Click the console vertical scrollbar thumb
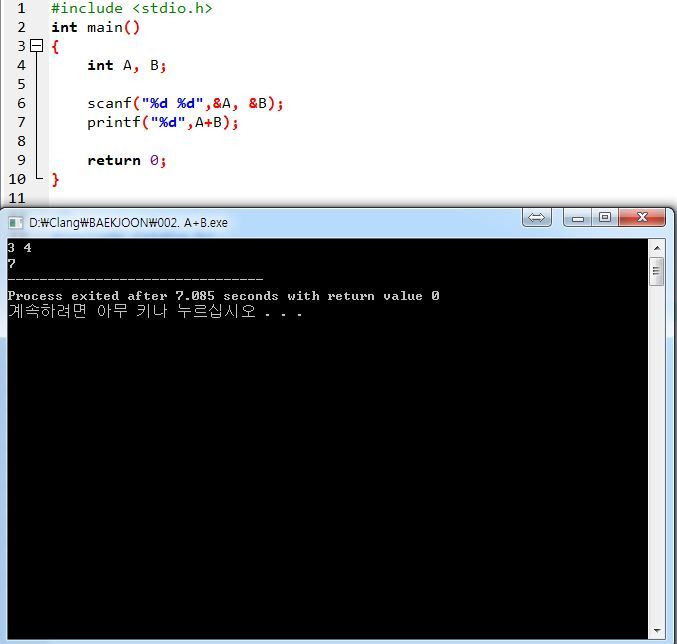The height and width of the screenshot is (644, 677). click(x=657, y=271)
